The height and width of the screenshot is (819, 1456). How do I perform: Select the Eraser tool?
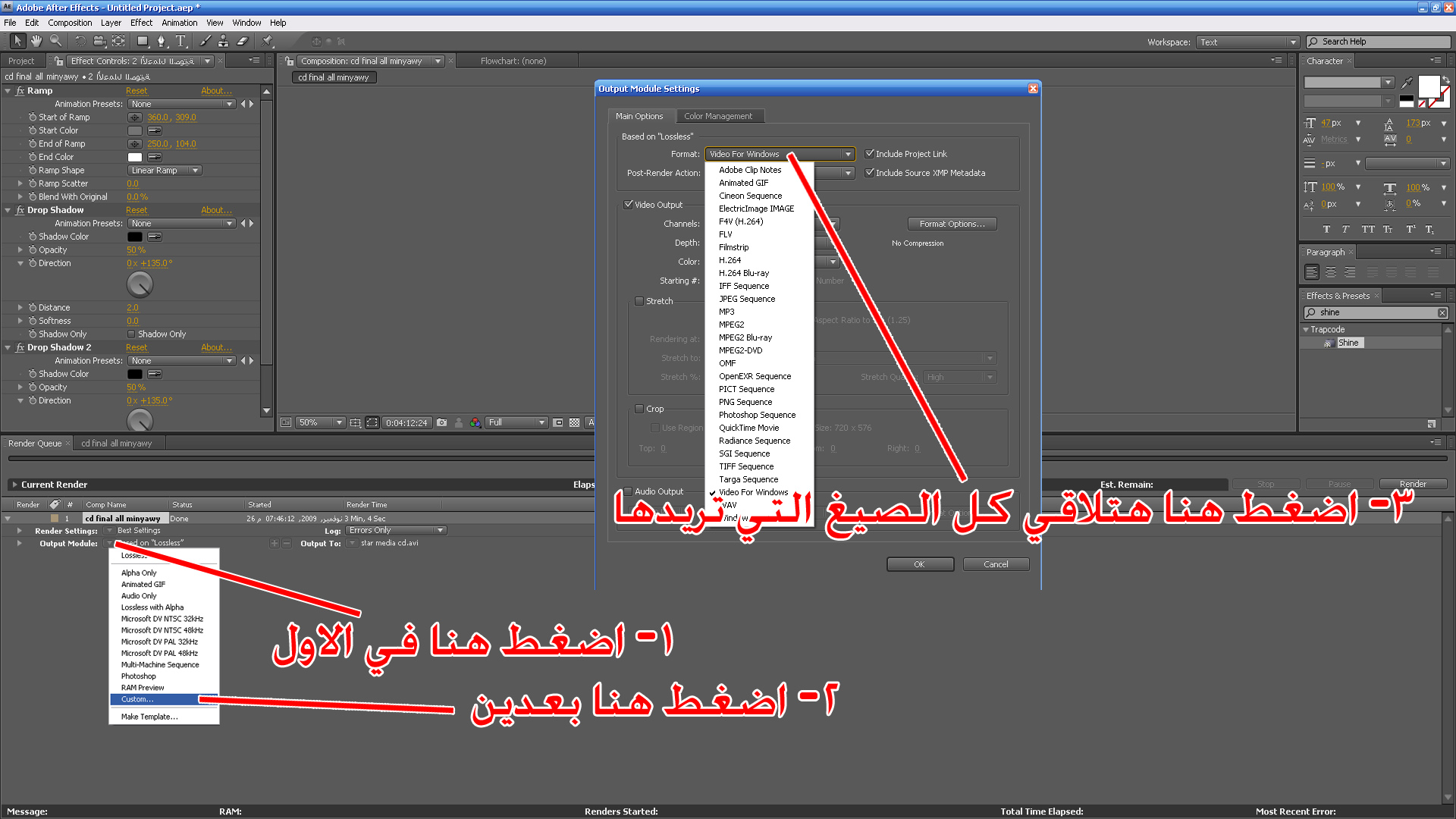(243, 41)
